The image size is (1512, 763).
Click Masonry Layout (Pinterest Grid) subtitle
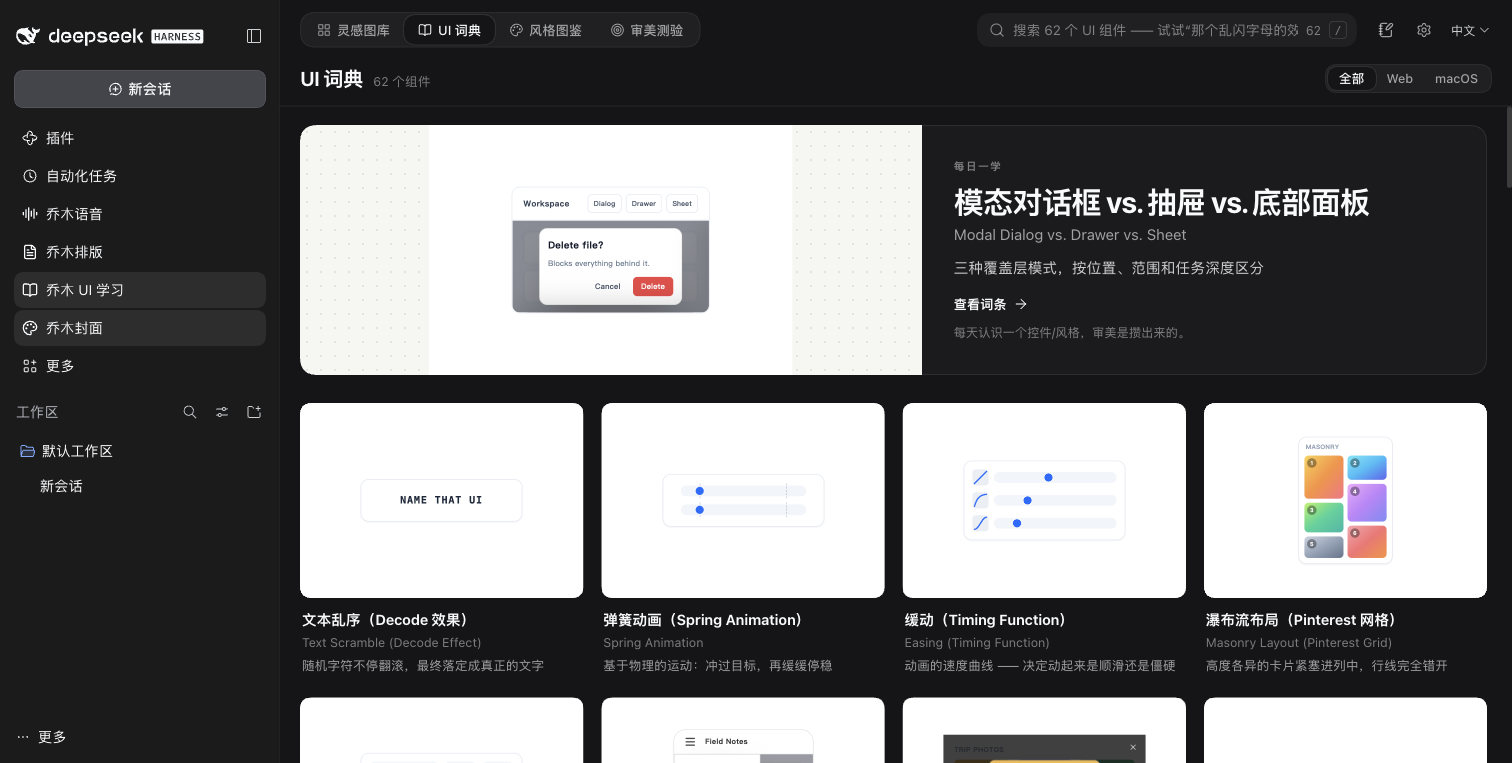(x=1299, y=643)
